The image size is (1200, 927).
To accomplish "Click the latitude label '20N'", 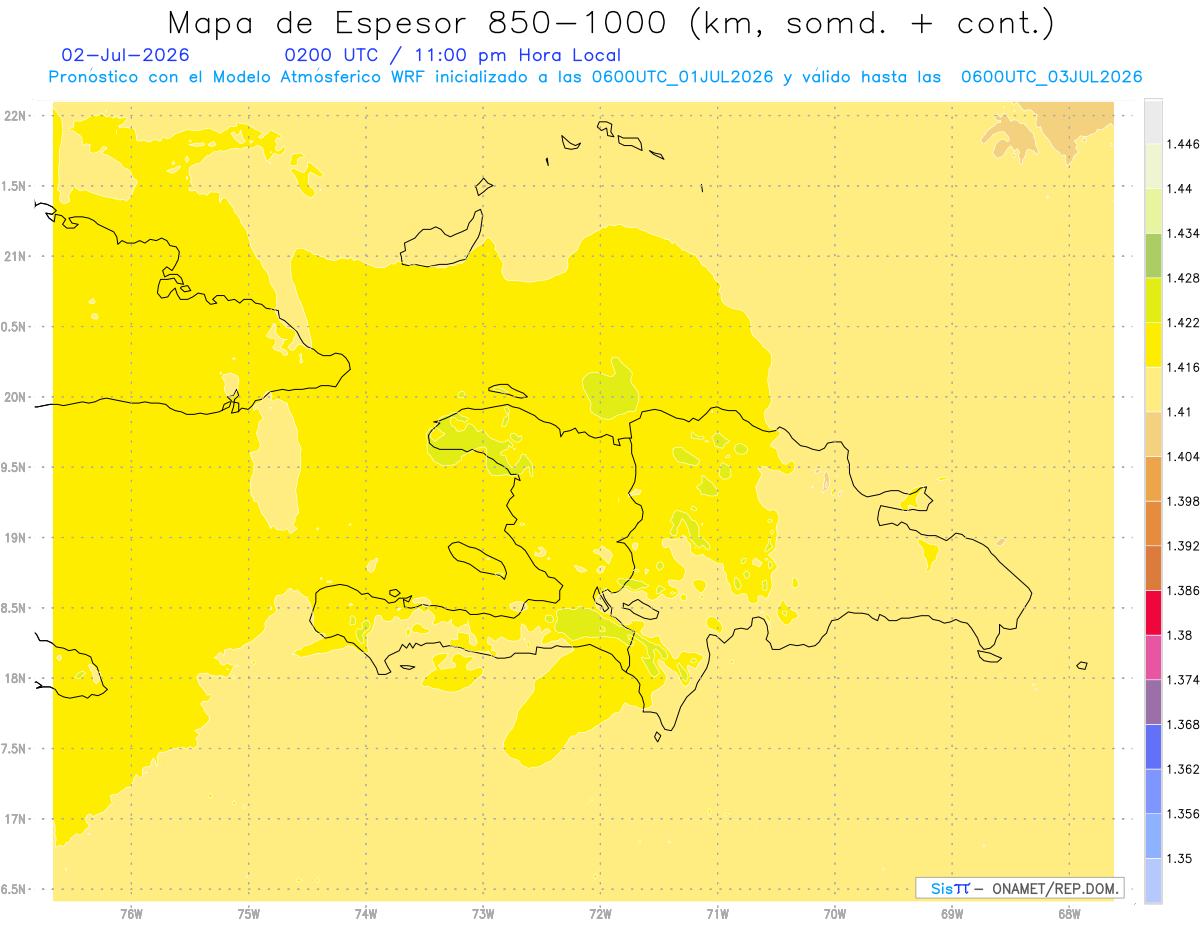I will coord(16,397).
